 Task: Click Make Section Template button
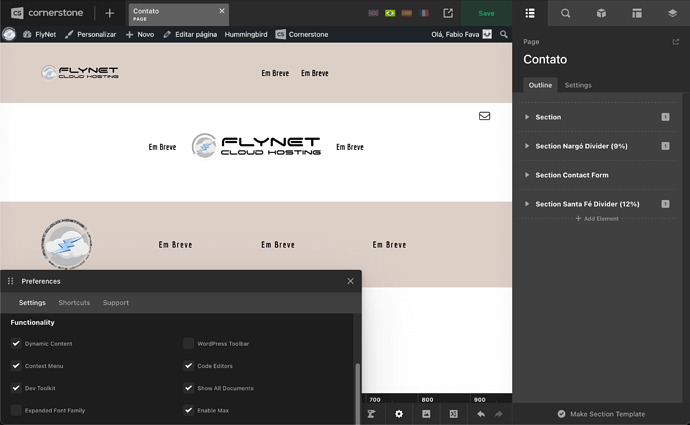point(601,414)
